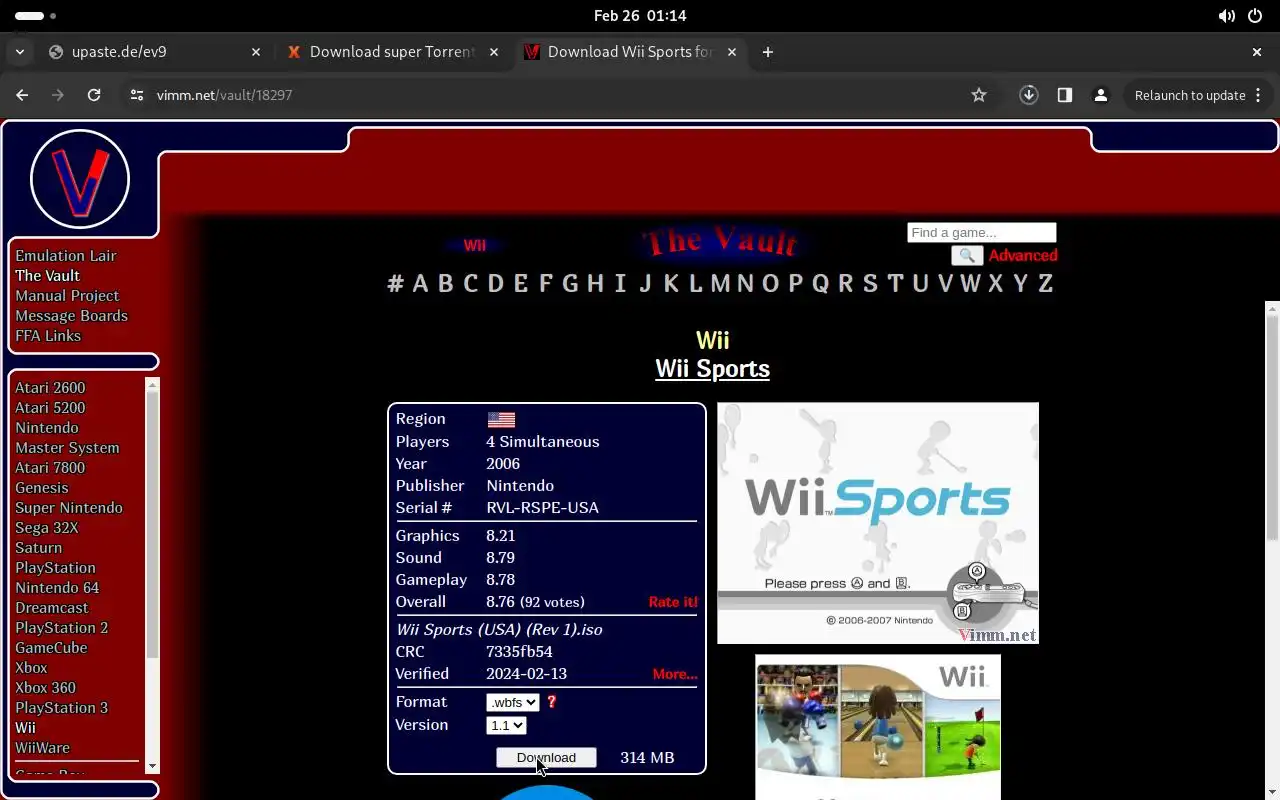This screenshot has width=1280, height=800.
Task: Toggle the browser side panel icon
Action: point(1065,95)
